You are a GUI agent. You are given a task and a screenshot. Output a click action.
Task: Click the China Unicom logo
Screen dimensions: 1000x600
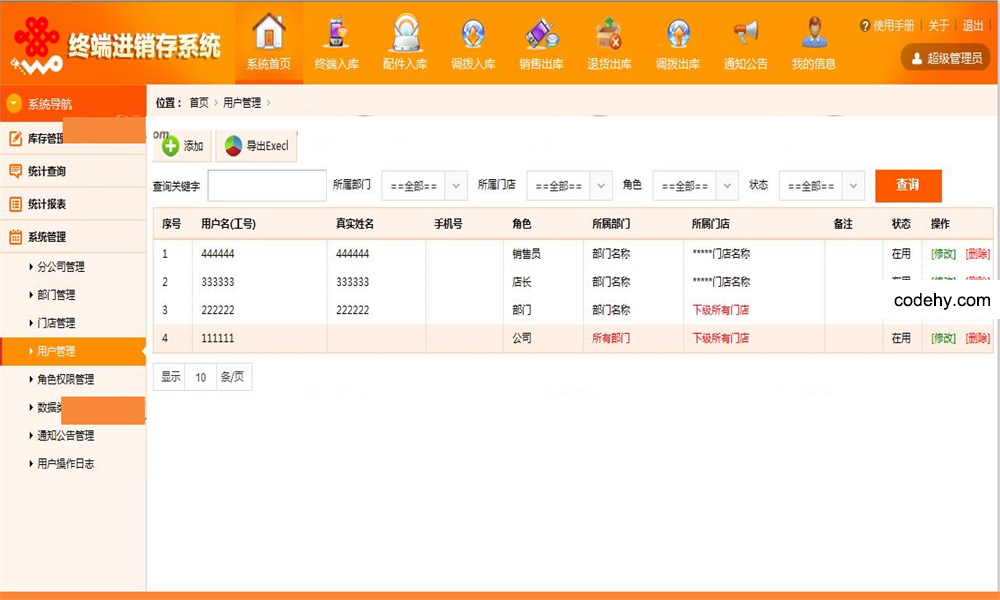pyautogui.click(x=36, y=43)
